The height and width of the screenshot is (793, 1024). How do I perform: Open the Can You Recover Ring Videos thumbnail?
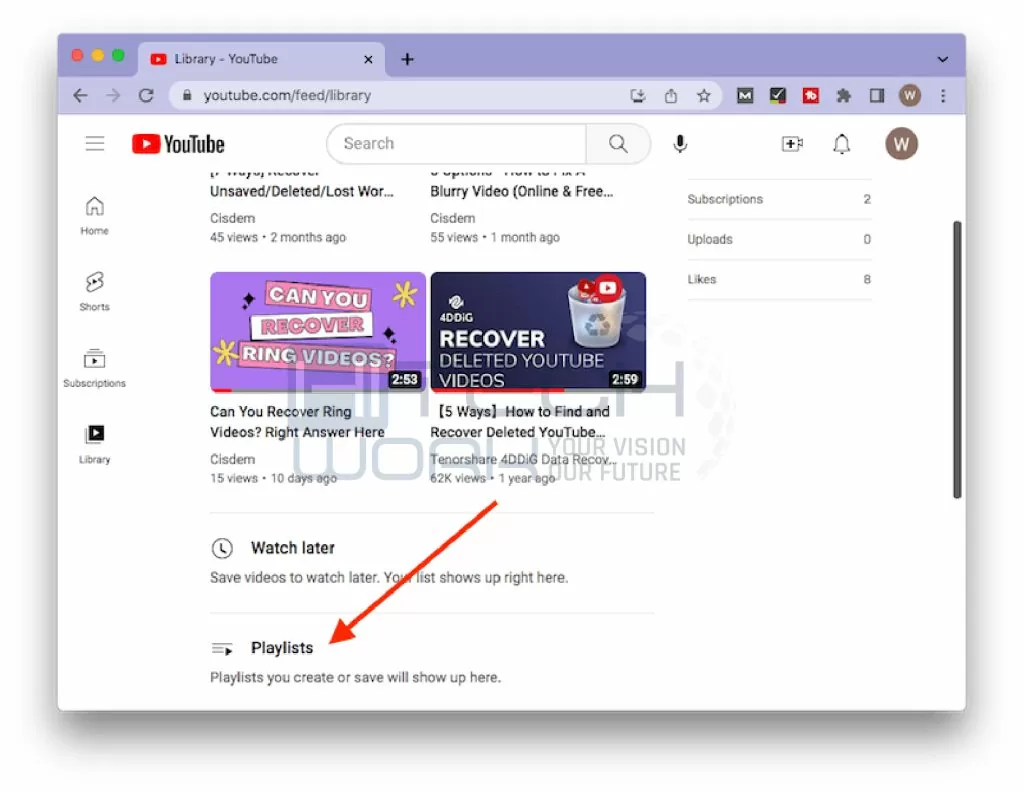click(317, 332)
